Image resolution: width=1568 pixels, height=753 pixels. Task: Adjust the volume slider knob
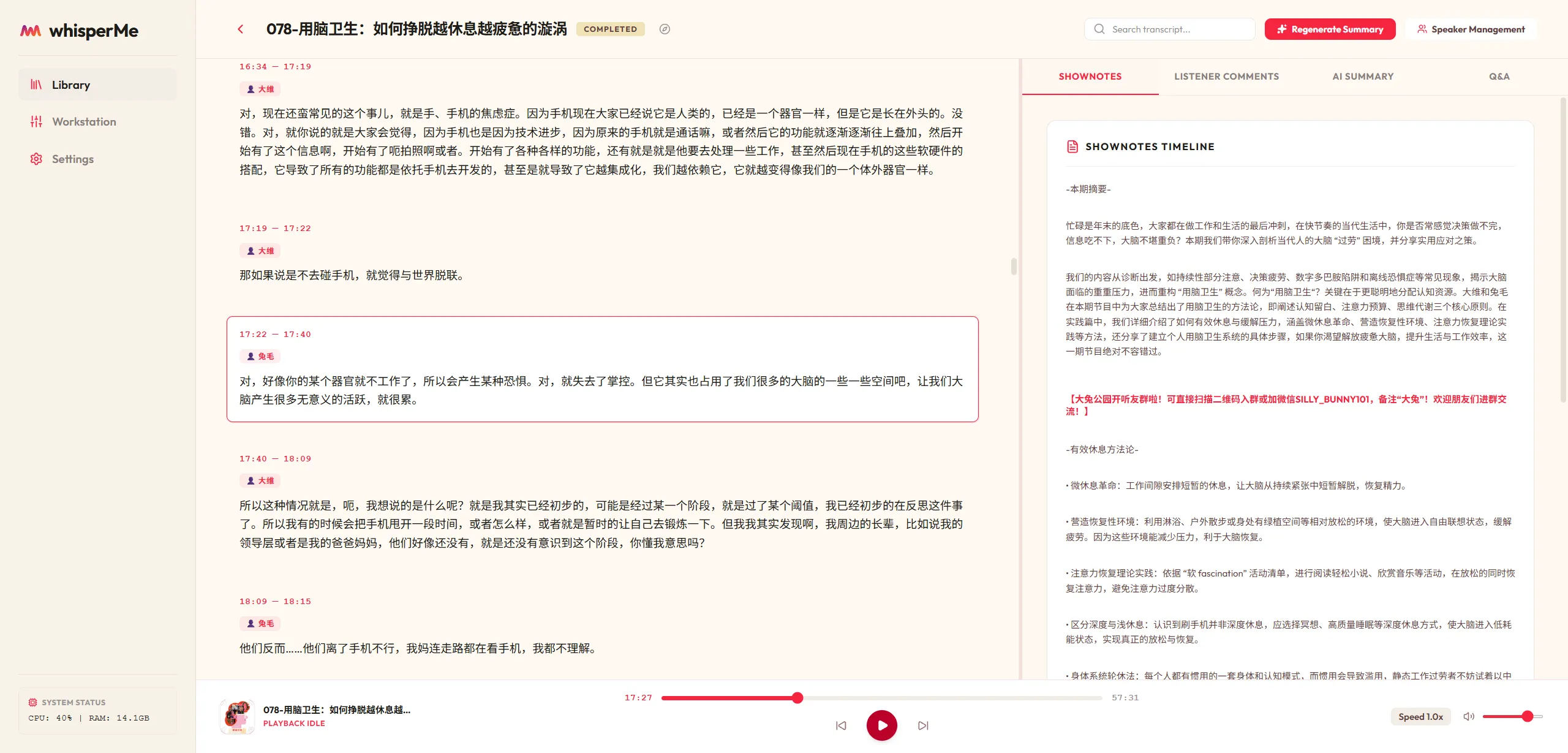pos(1527,716)
